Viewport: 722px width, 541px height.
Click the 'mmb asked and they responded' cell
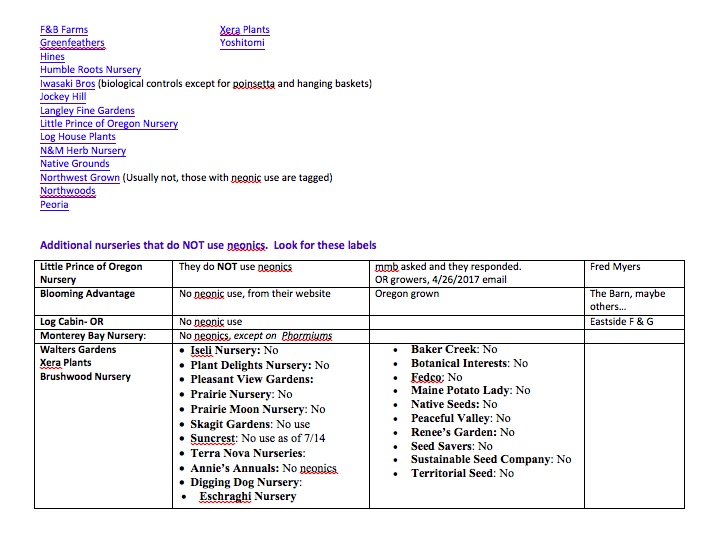[477, 274]
